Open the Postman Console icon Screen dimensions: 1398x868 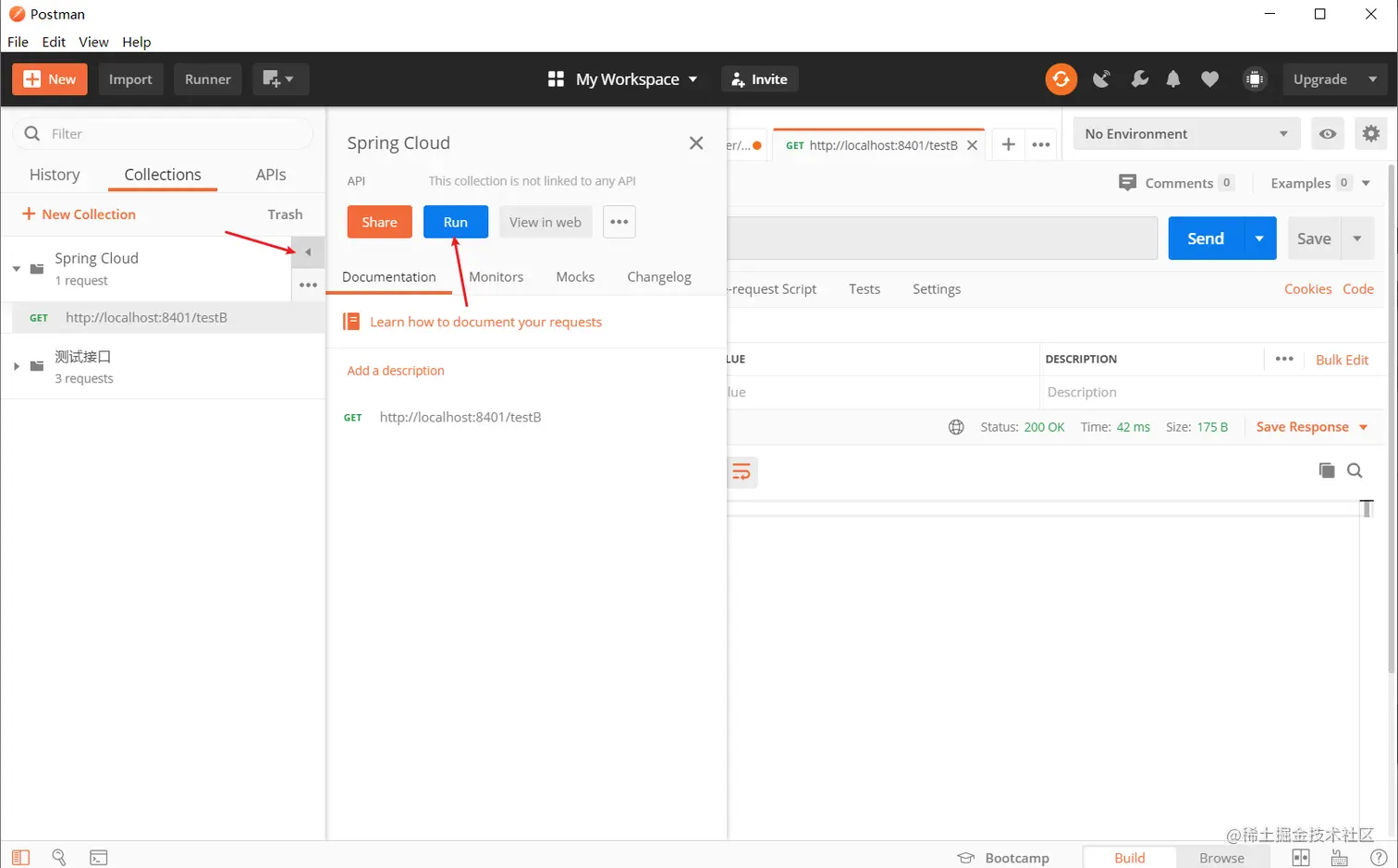[99, 858]
